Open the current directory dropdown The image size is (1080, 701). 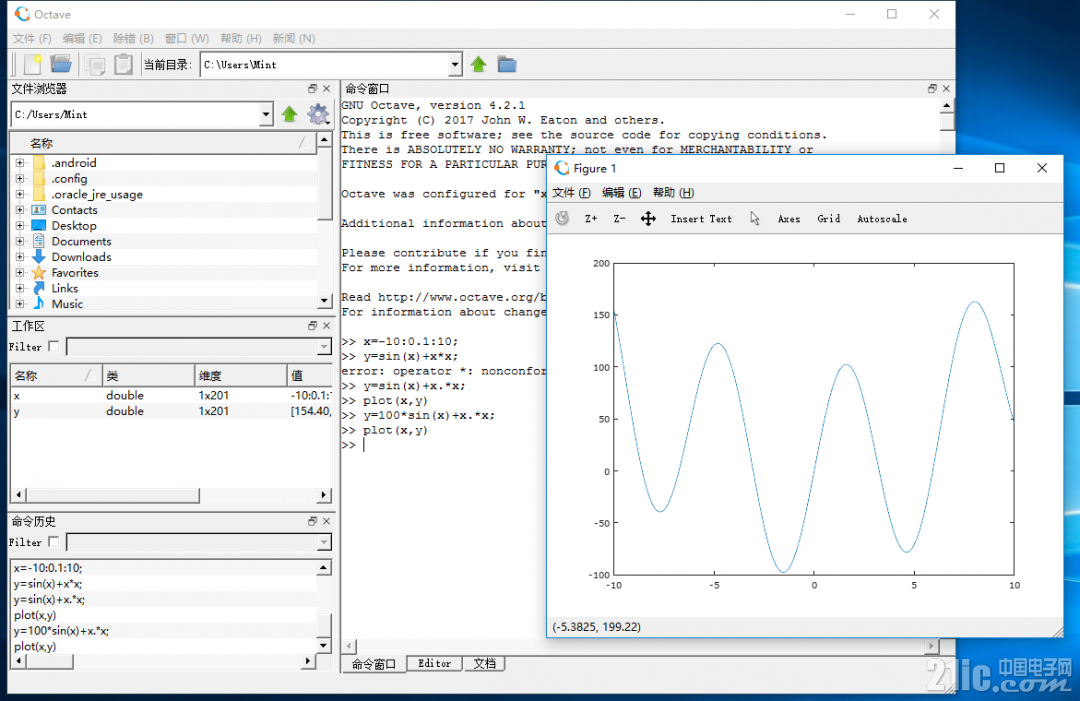[455, 65]
